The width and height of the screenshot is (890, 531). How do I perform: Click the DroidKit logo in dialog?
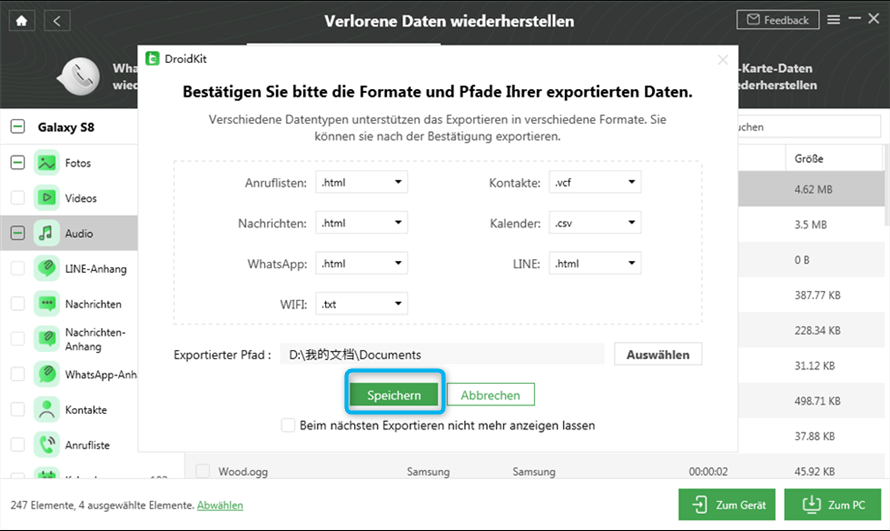152,58
